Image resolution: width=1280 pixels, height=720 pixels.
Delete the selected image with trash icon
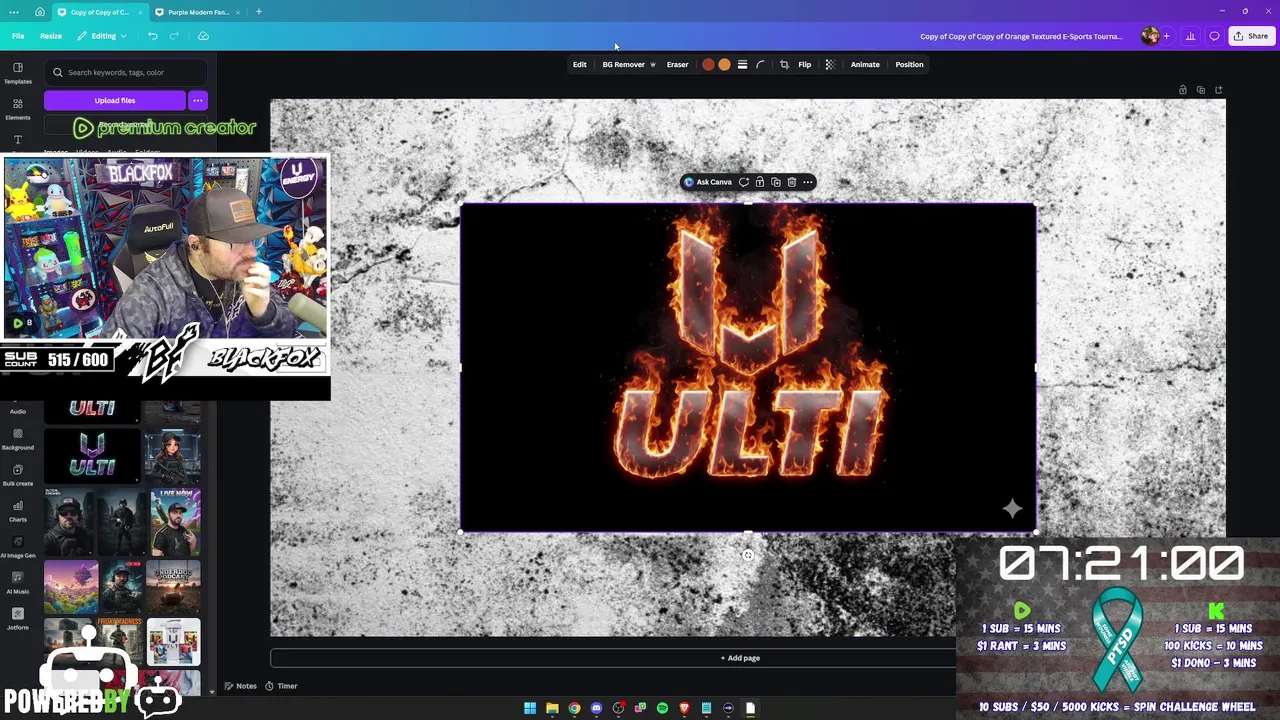click(x=792, y=182)
